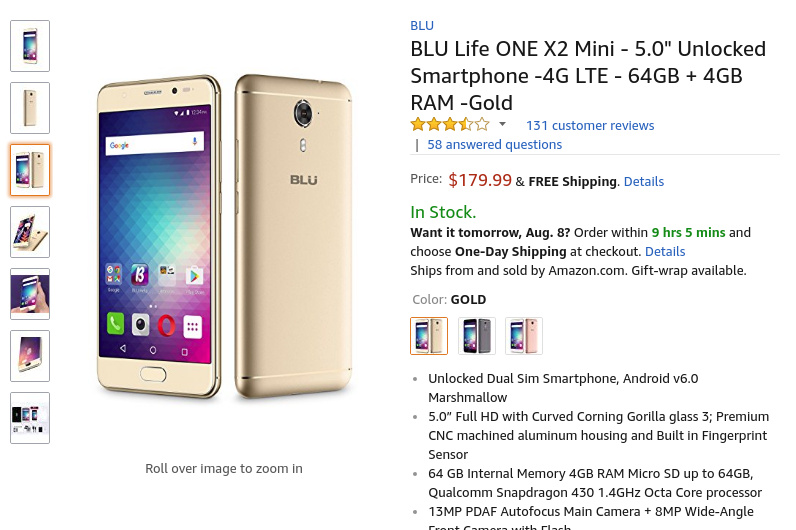Click the product title BLU Life ONE X2 Mini
The height and width of the screenshot is (530, 796).
(588, 76)
